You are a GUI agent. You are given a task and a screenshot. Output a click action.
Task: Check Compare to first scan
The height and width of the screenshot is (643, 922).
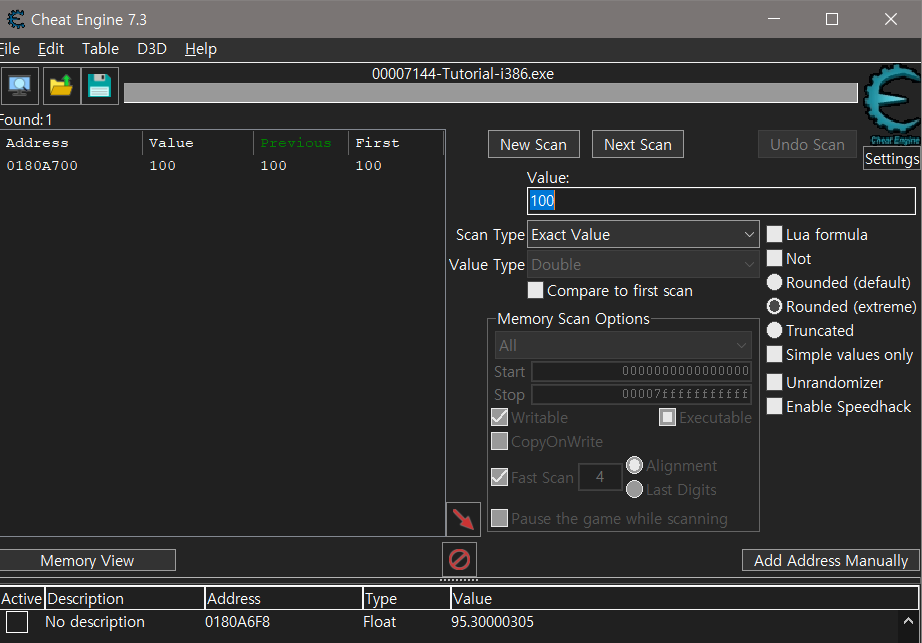[535, 290]
